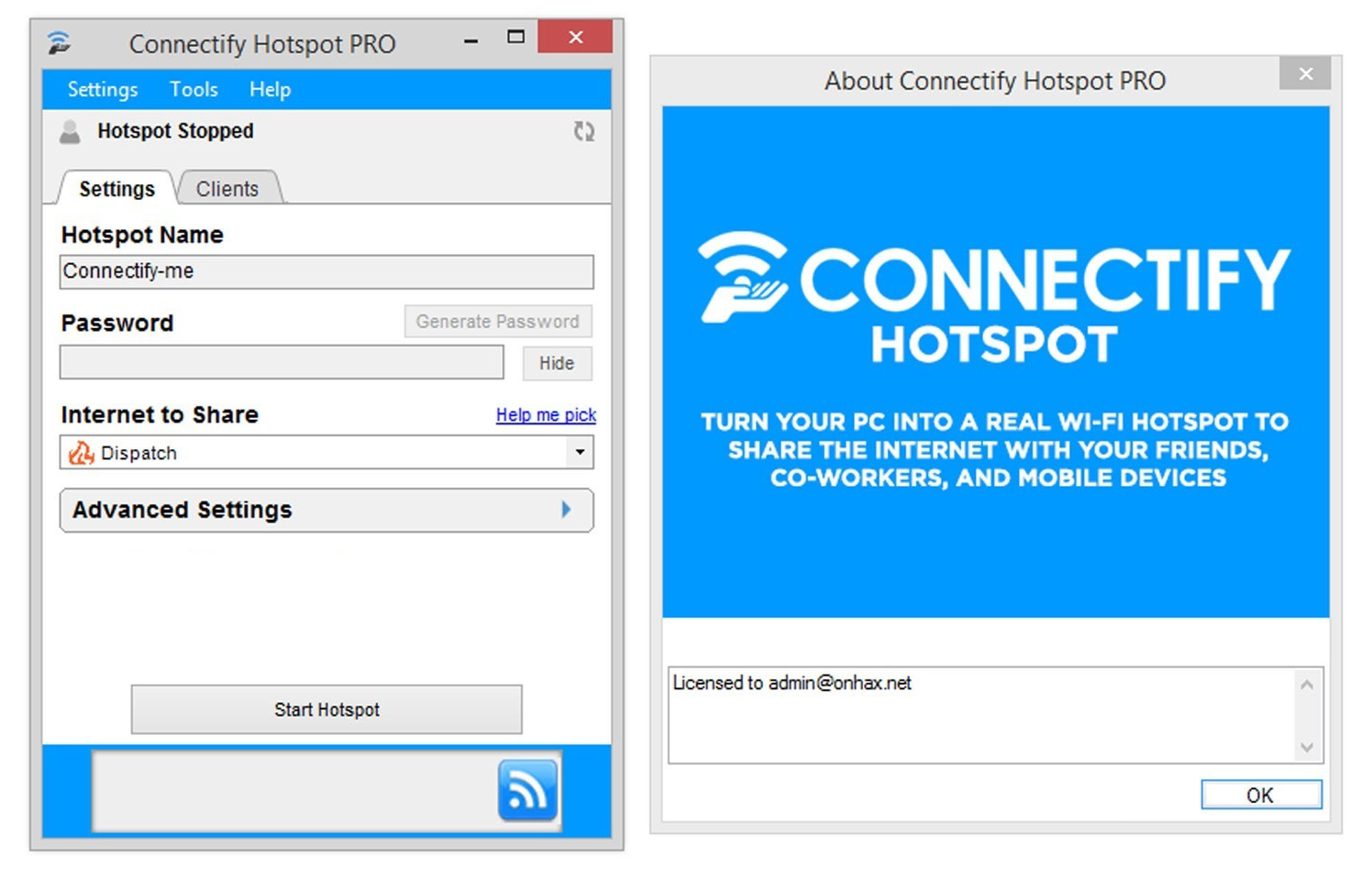Maximize the Connectify Hotspot PRO window
This screenshot has height=880, width=1372.
515,38
